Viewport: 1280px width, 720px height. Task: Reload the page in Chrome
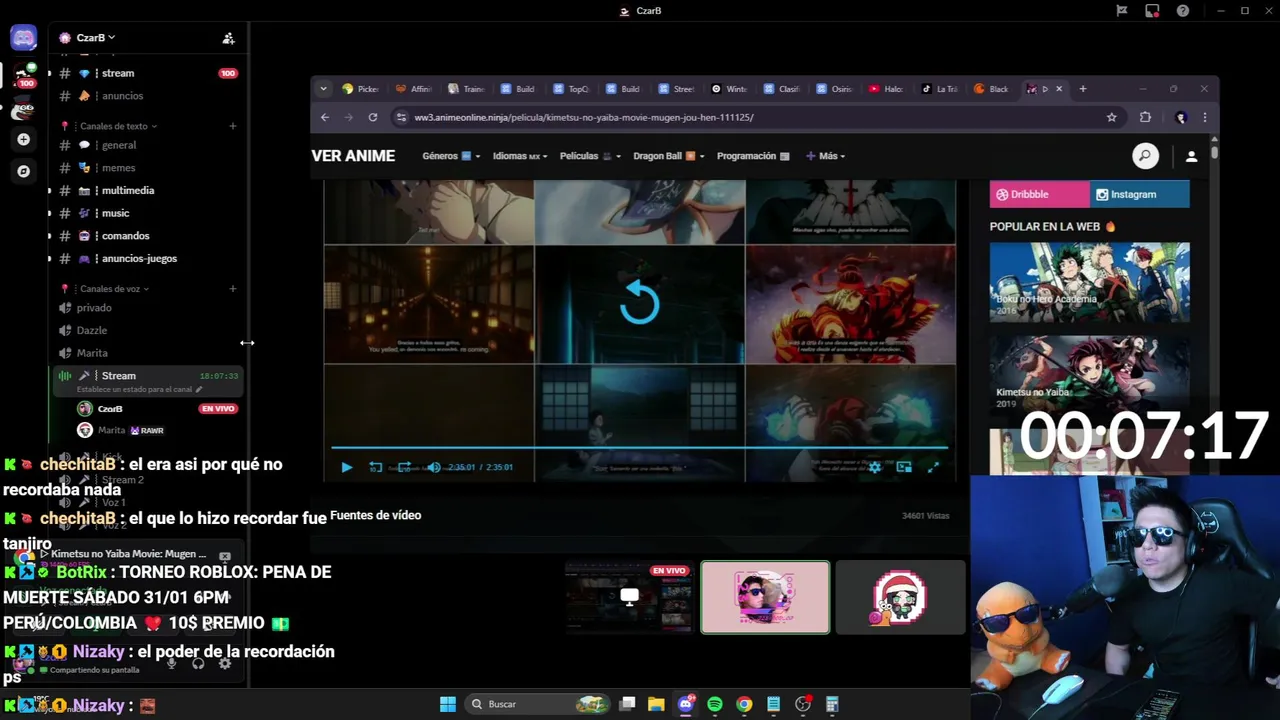[x=372, y=117]
